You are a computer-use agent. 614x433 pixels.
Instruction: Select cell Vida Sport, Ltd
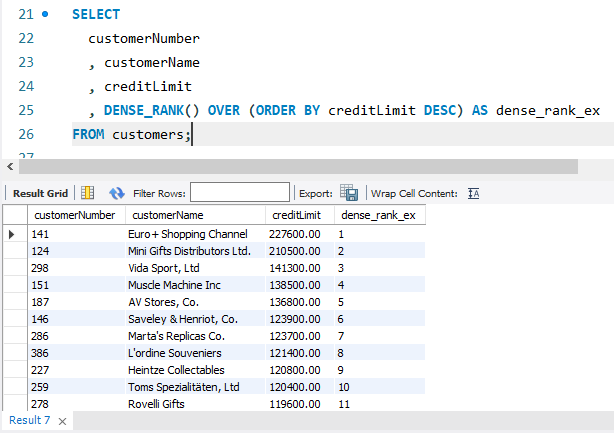(195, 268)
